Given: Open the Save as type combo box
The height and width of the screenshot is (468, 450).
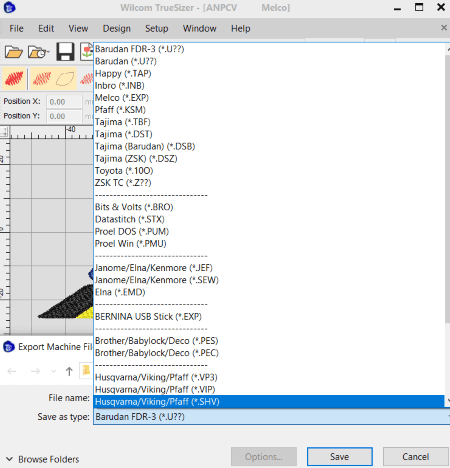Looking at the screenshot, I should coord(272,417).
